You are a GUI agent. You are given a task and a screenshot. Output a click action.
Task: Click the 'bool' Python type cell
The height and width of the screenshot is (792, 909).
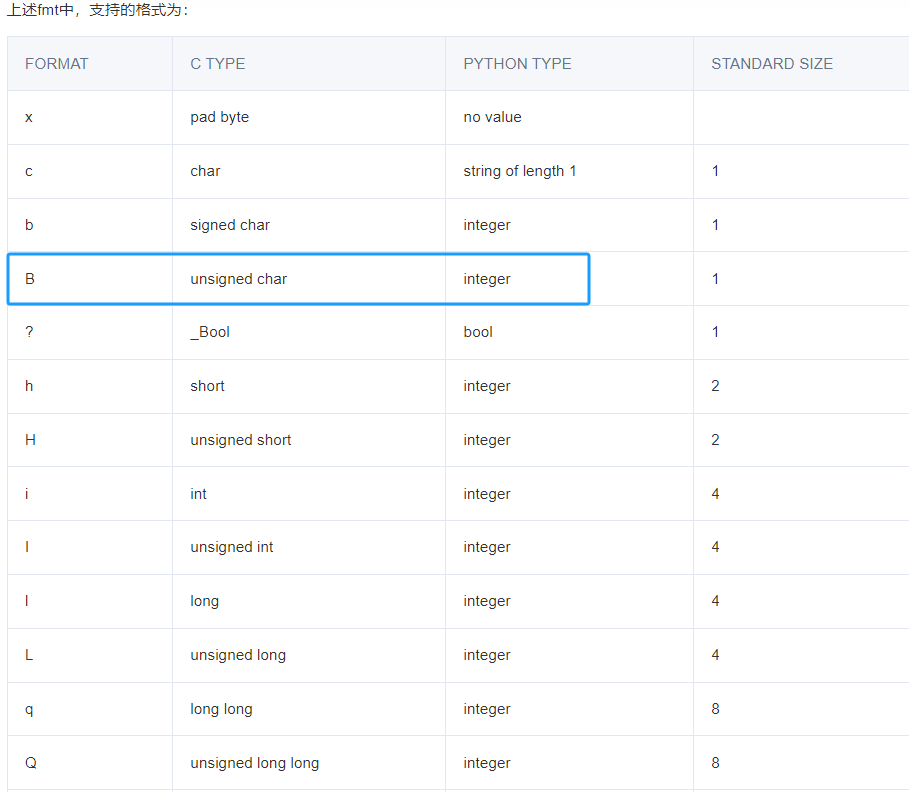(478, 332)
